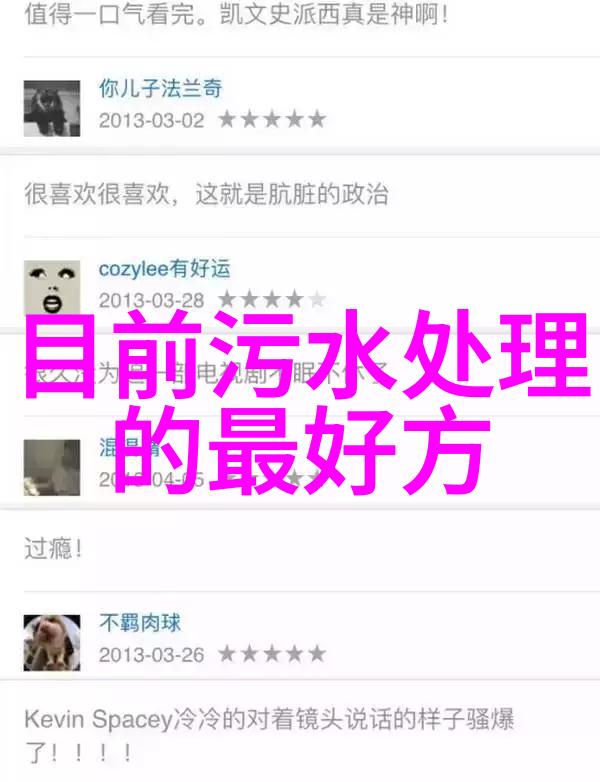Open avatar of partially hidden fourth reviewer

coord(52,467)
